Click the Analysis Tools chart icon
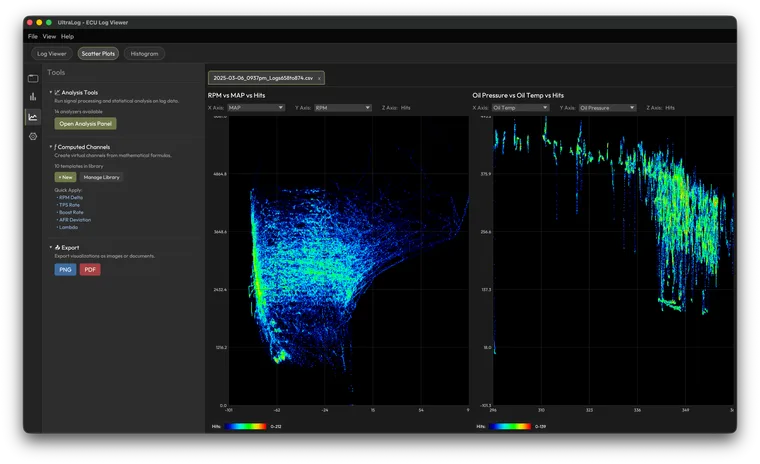760x464 pixels. pyautogui.click(x=57, y=92)
